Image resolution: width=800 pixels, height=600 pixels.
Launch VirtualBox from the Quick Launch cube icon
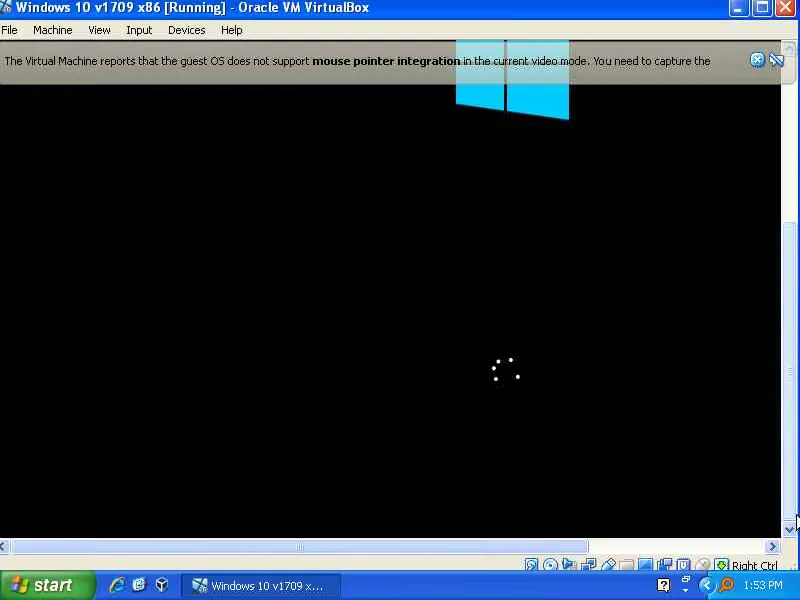coord(162,585)
